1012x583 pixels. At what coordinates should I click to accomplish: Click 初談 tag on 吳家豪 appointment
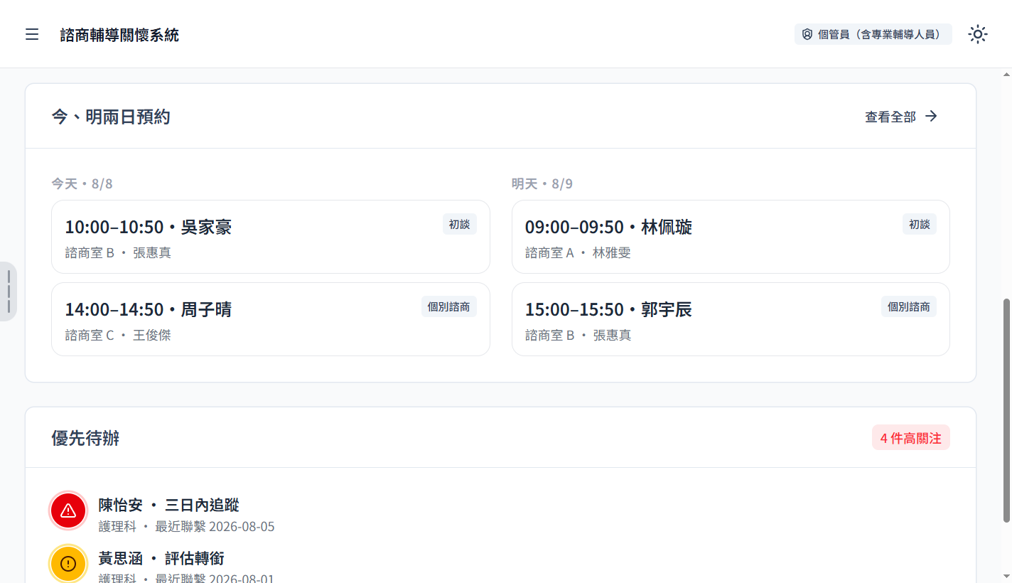(460, 224)
